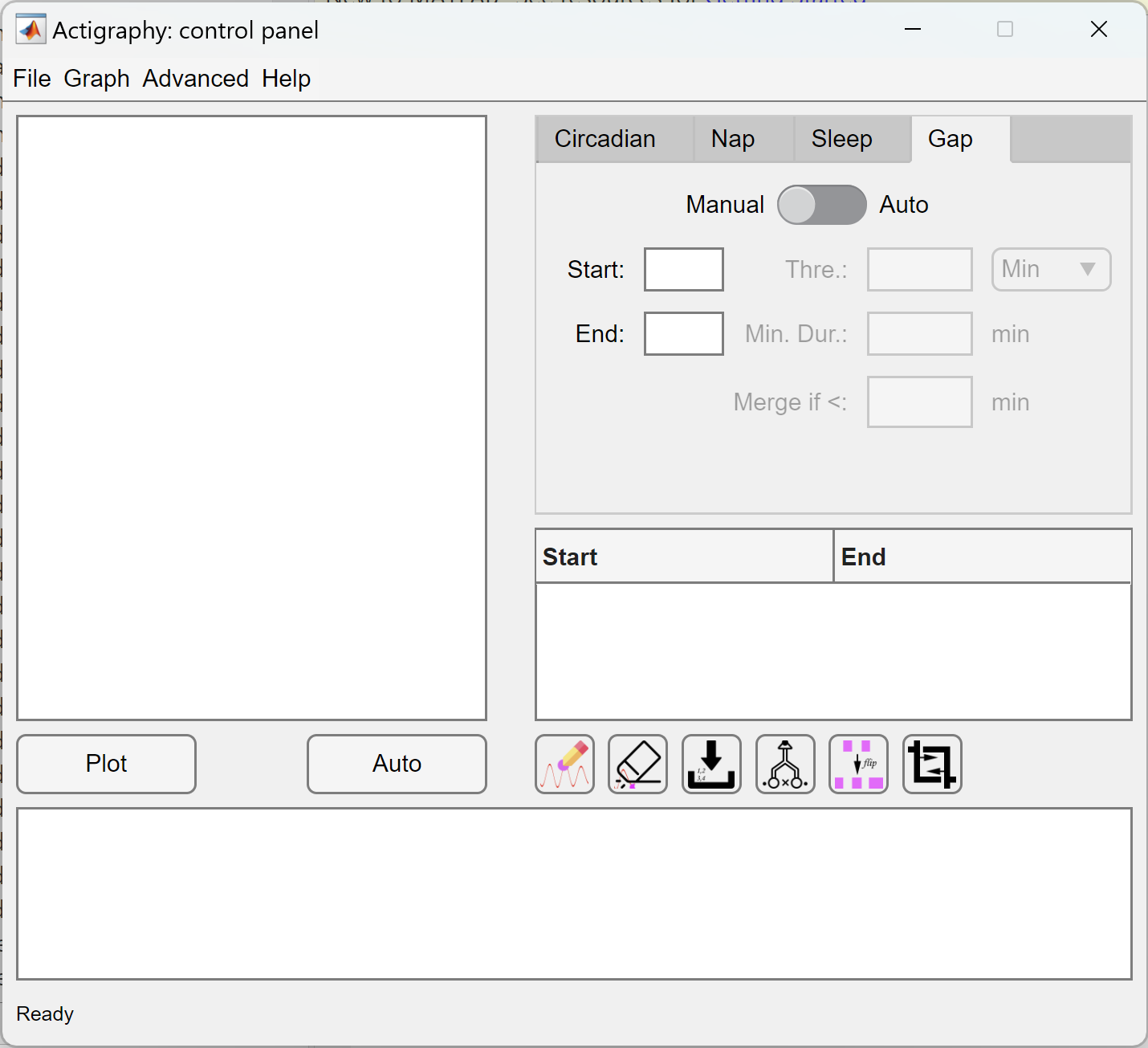Click the Auto button below the list
Viewport: 1148px width, 1048px height.
pos(397,764)
